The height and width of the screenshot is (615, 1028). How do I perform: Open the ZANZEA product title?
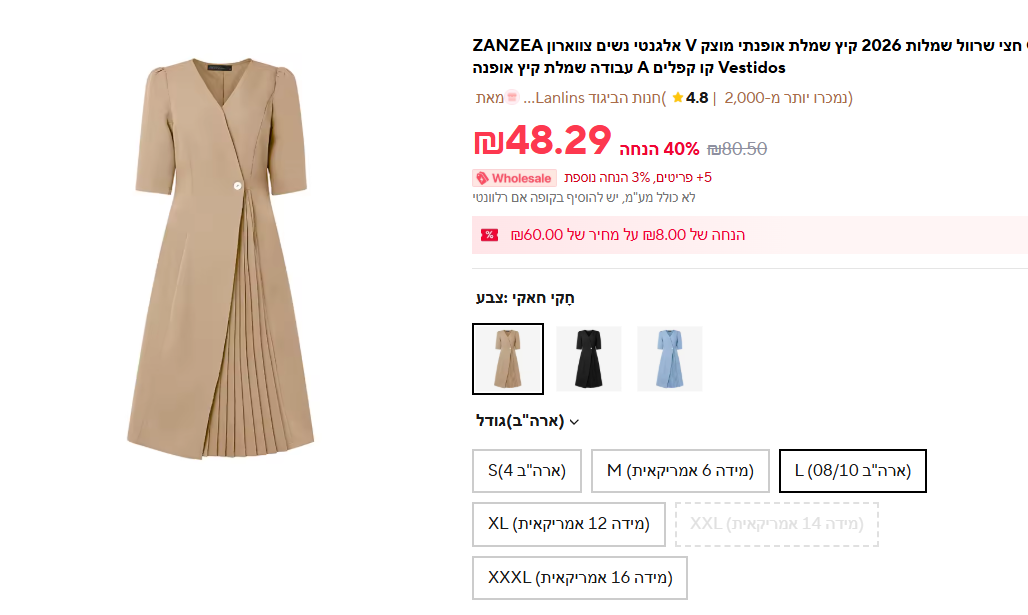pyautogui.click(x=750, y=56)
